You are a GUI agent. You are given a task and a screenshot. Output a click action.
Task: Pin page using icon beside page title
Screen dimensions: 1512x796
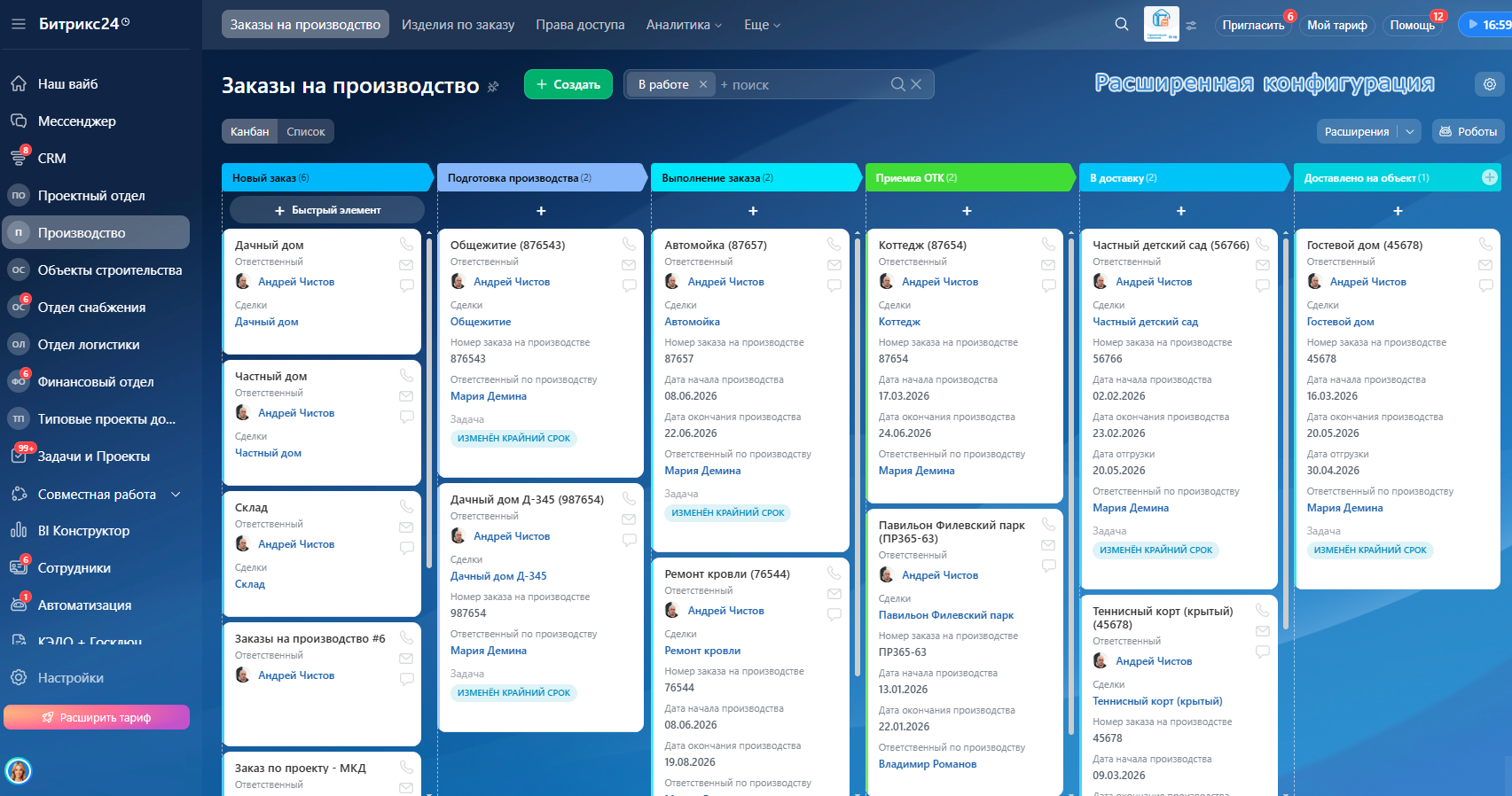494,86
